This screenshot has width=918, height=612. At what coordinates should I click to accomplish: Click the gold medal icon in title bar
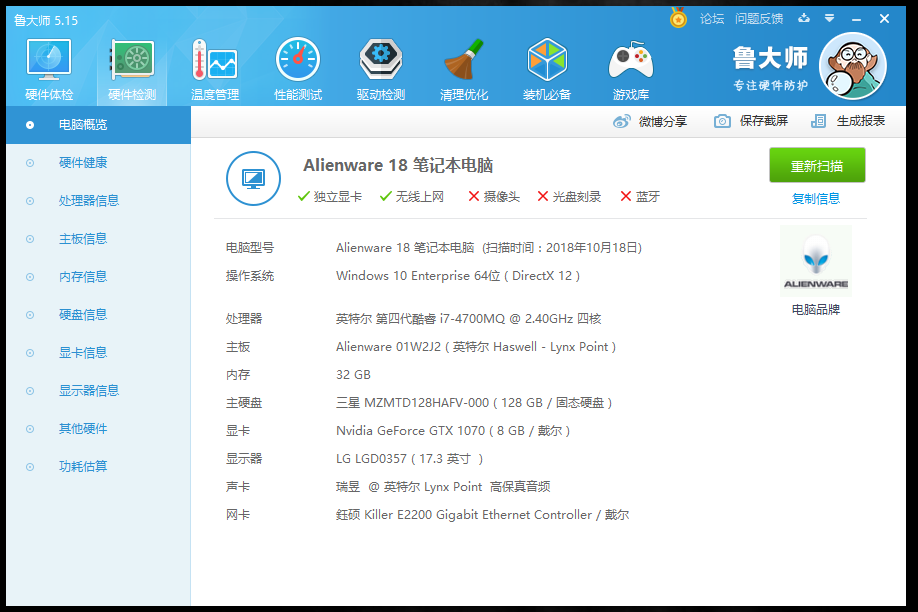(x=678, y=18)
